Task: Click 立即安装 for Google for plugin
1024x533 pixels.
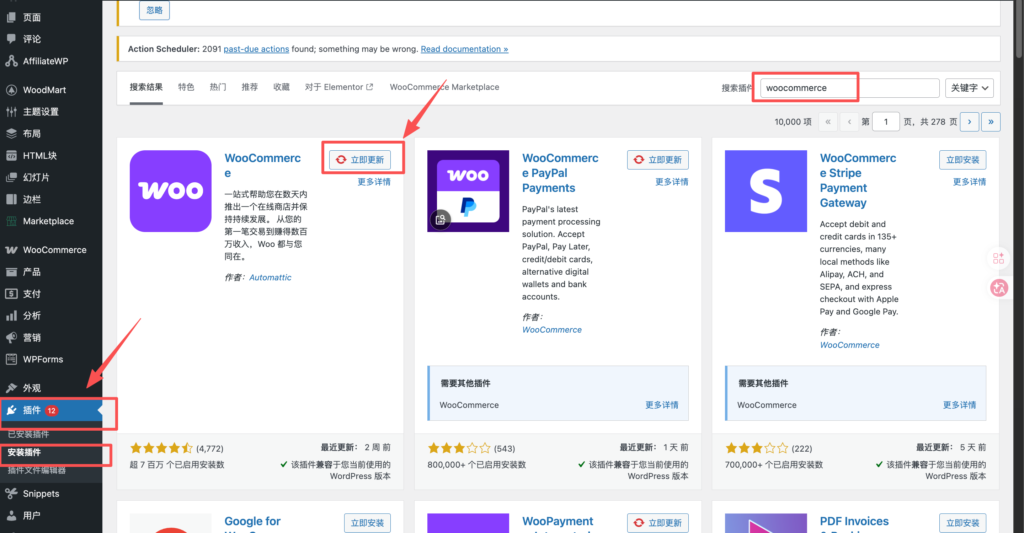Action: tap(367, 523)
